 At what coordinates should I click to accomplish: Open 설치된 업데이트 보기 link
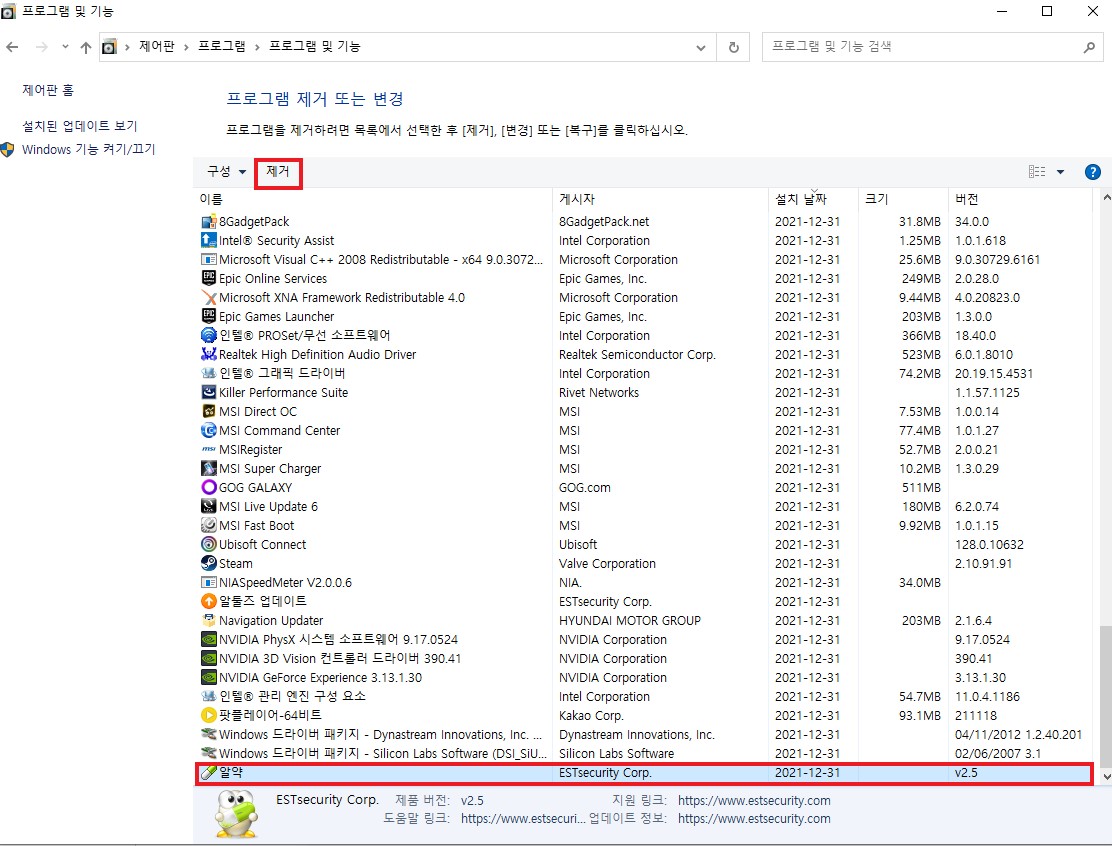point(79,126)
